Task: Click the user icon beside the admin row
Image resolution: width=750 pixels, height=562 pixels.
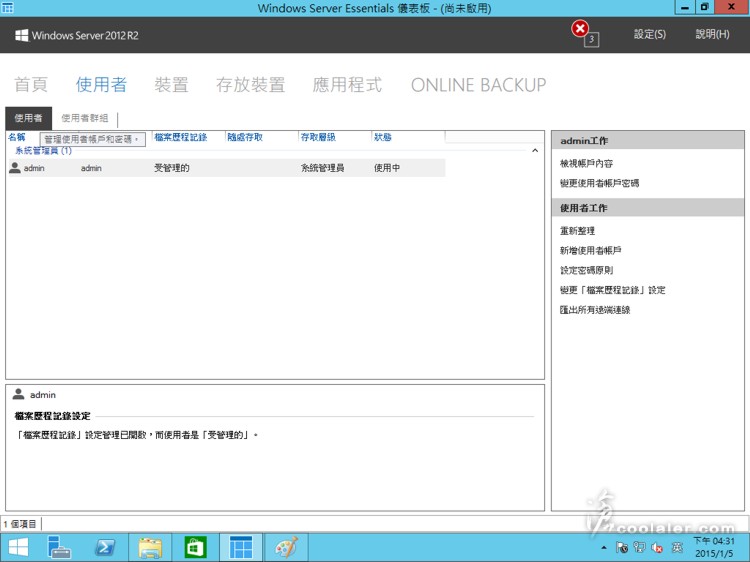Action: (x=15, y=167)
